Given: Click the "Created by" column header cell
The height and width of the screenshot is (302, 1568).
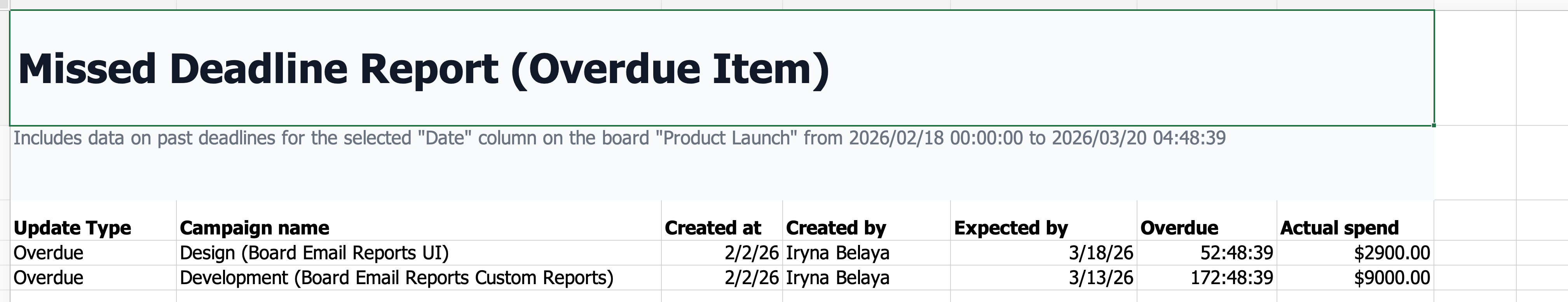Looking at the screenshot, I should [836, 228].
